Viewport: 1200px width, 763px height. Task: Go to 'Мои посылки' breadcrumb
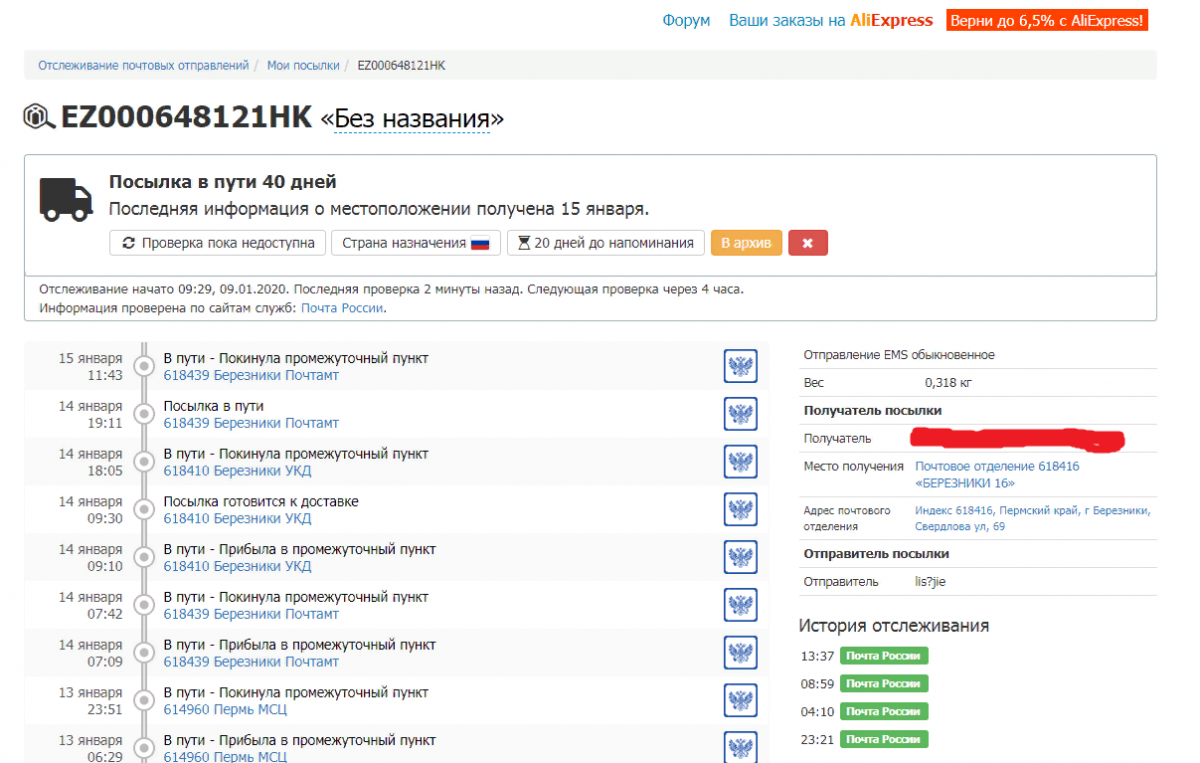tap(303, 65)
